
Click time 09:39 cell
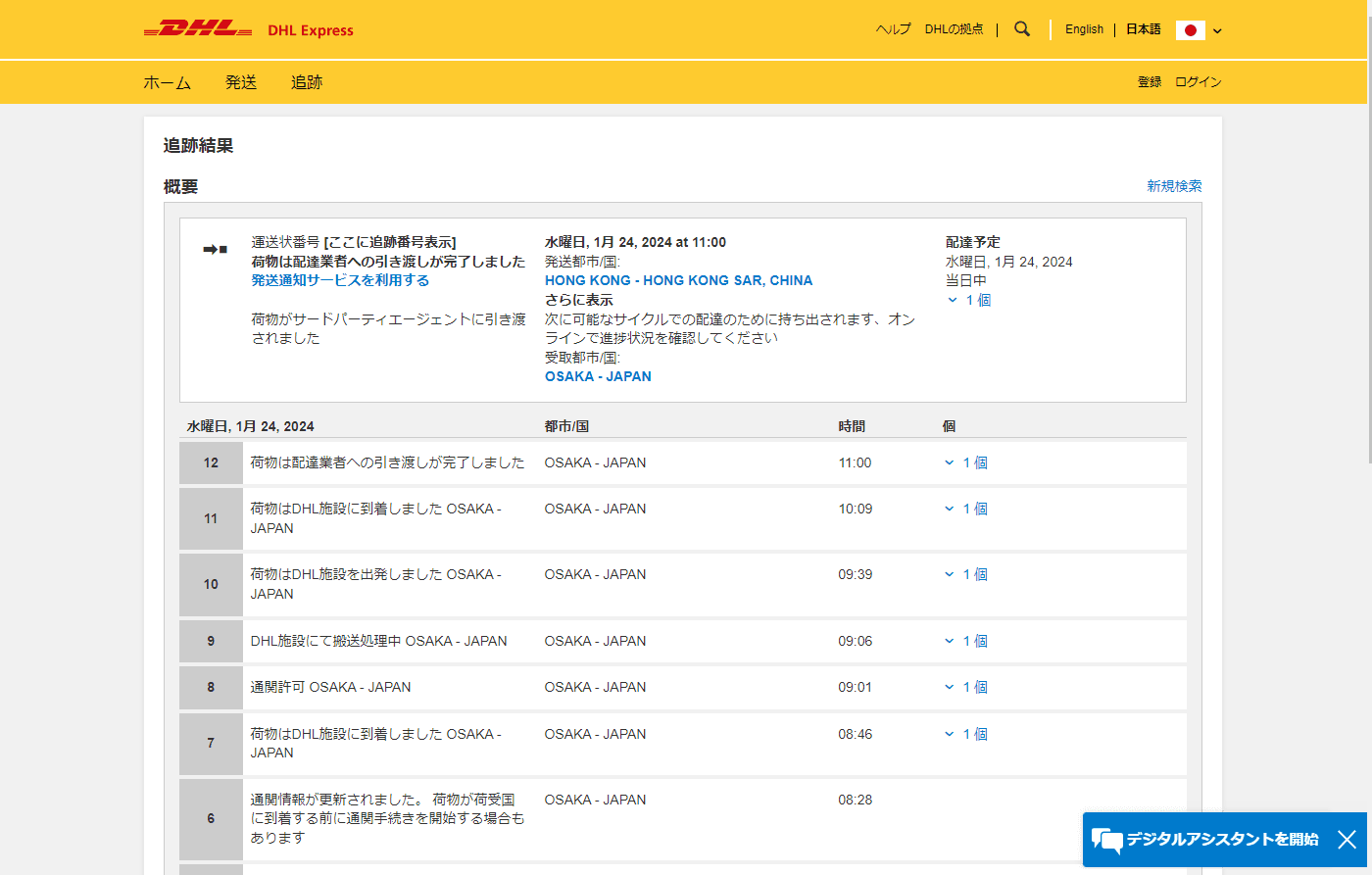[855, 574]
